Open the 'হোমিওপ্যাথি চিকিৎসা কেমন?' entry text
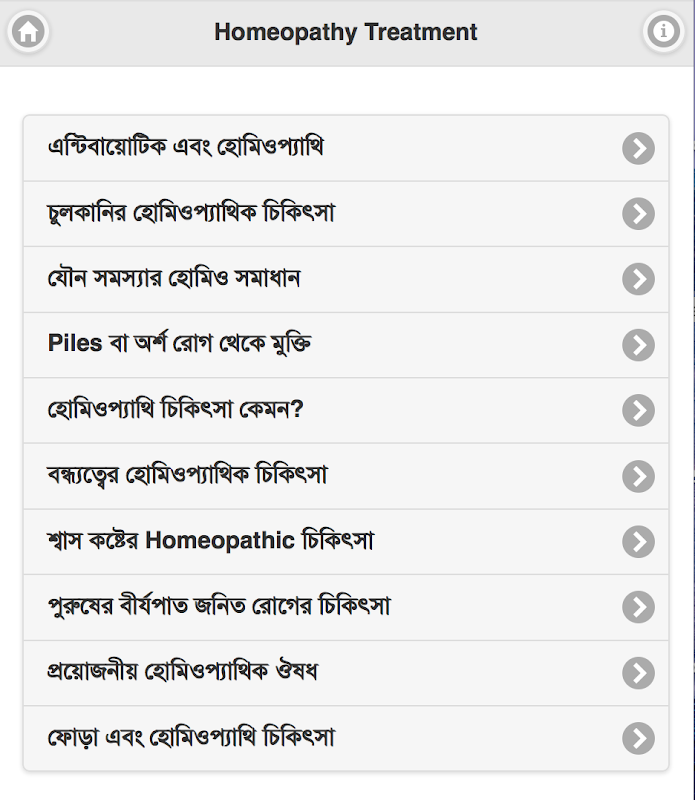 [x=175, y=410]
